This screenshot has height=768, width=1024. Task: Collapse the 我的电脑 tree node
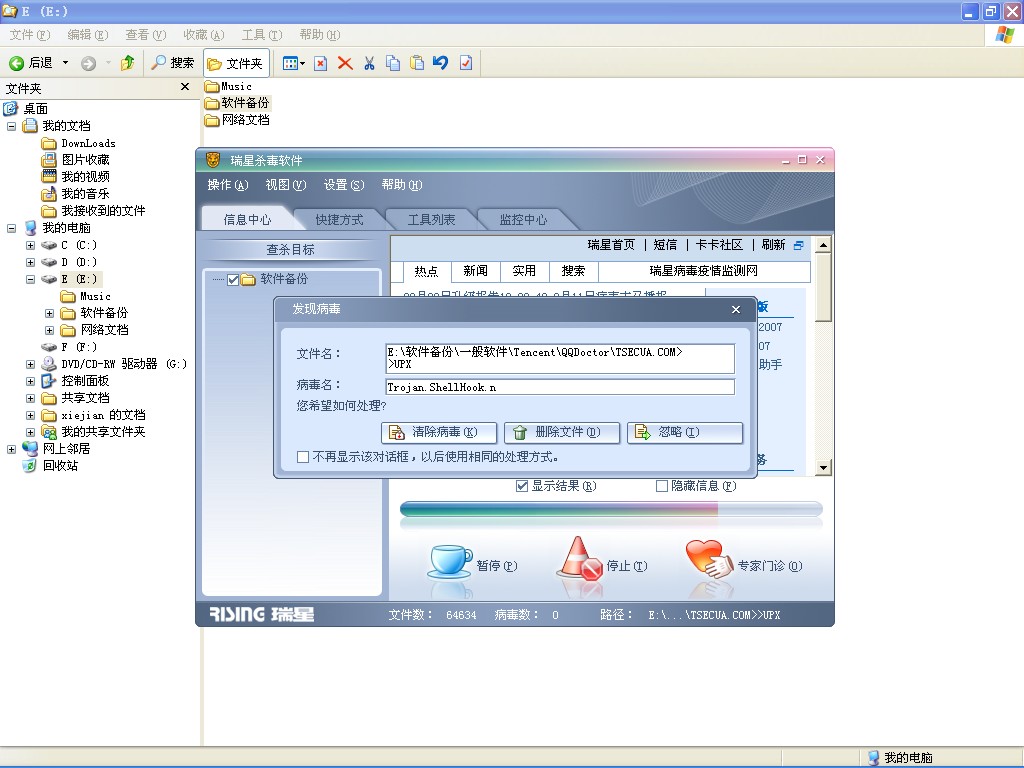click(11, 228)
